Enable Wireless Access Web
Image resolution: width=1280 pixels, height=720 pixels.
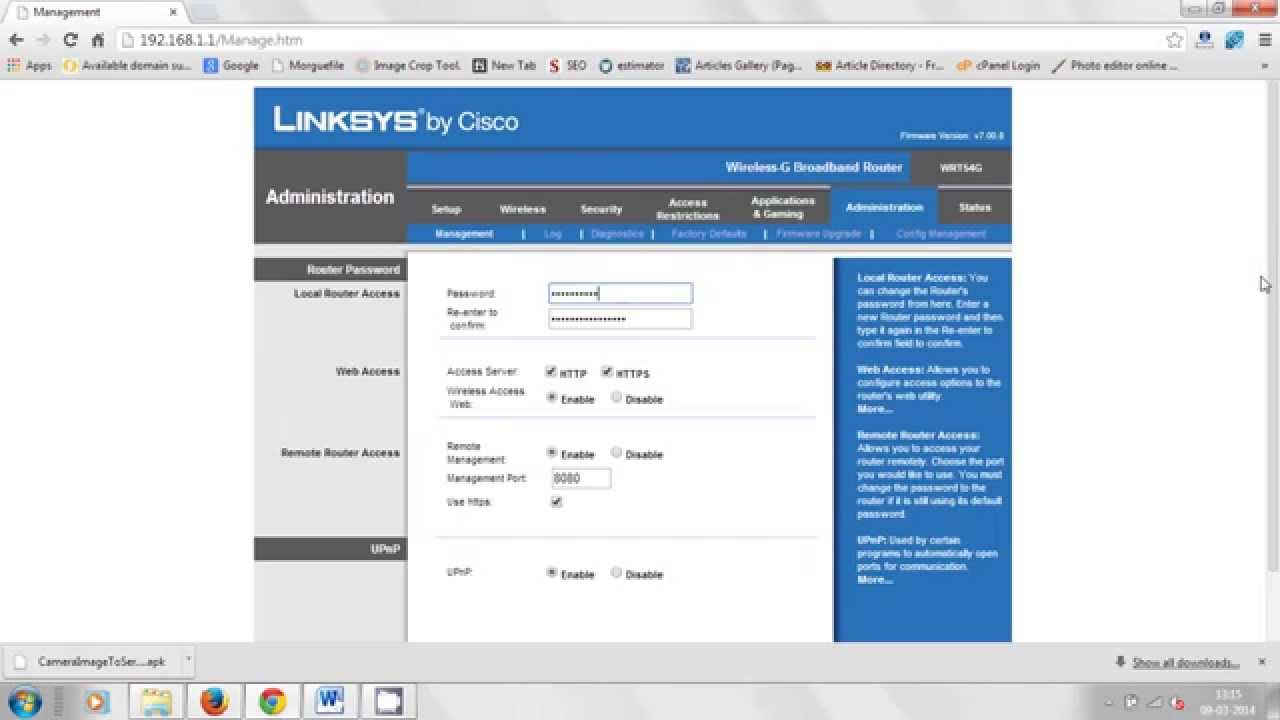click(551, 397)
